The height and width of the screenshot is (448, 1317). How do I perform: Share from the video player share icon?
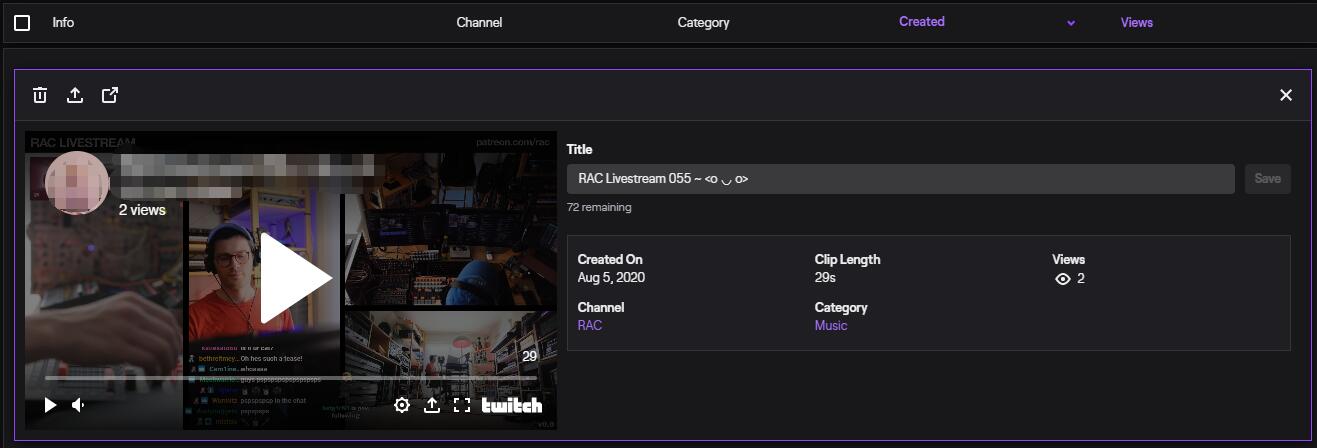pos(432,405)
